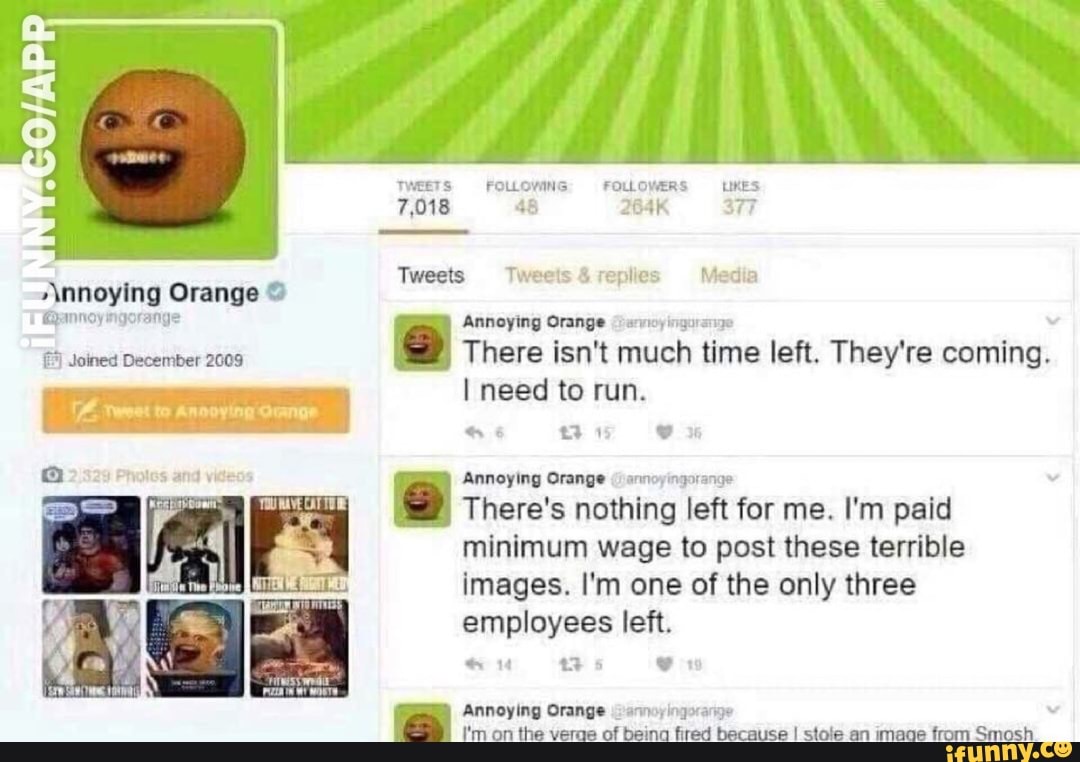Like the "There isn't much time left" tweet

[664, 432]
